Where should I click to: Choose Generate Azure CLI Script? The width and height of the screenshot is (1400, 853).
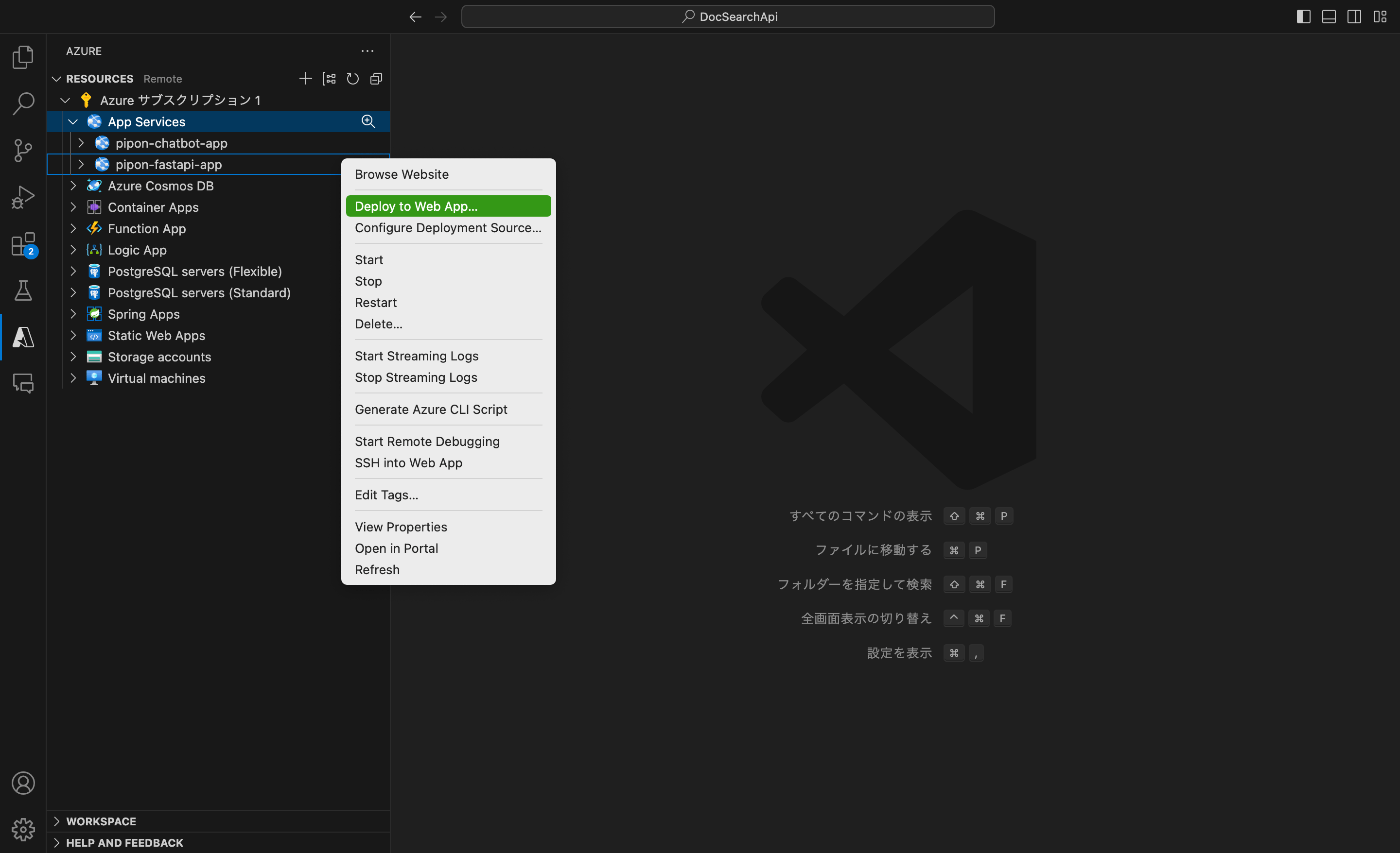pos(448,409)
